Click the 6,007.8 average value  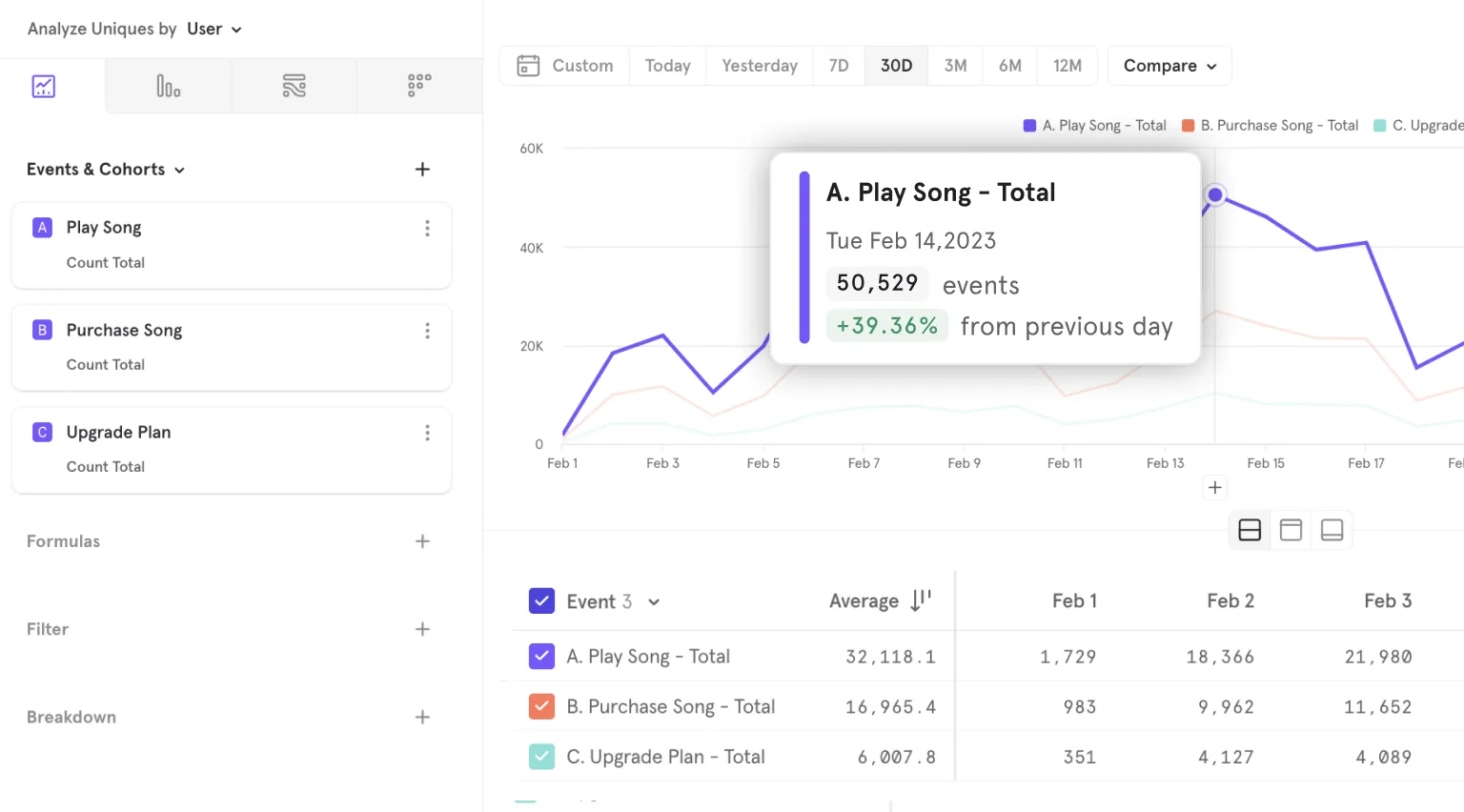point(897,758)
